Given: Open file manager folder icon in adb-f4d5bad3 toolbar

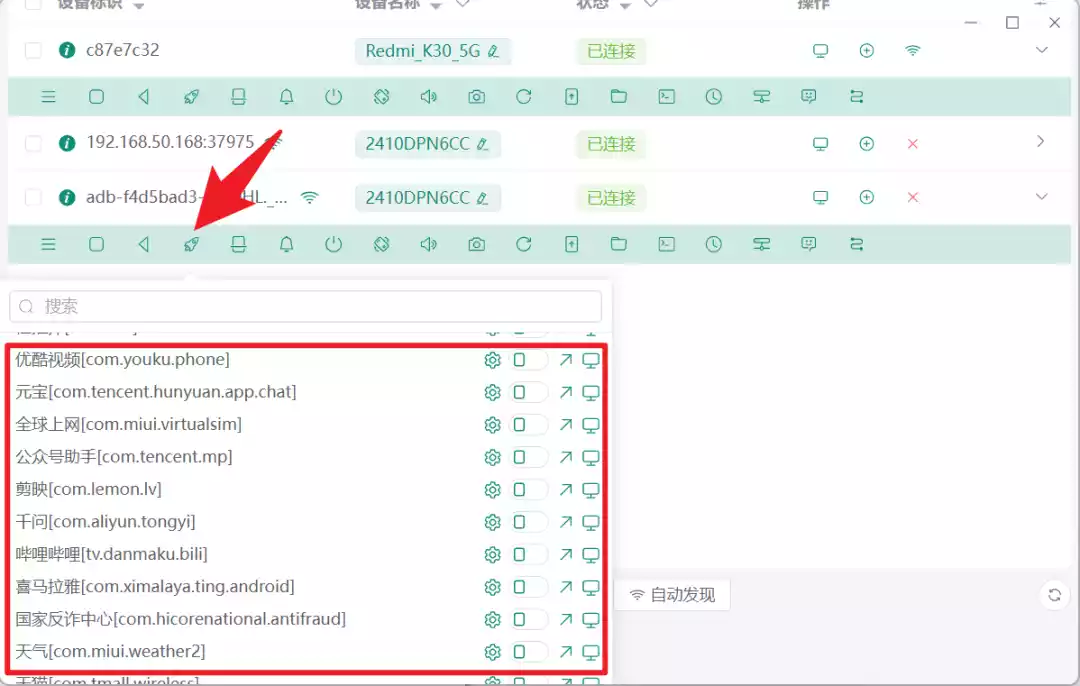Looking at the screenshot, I should coord(619,244).
